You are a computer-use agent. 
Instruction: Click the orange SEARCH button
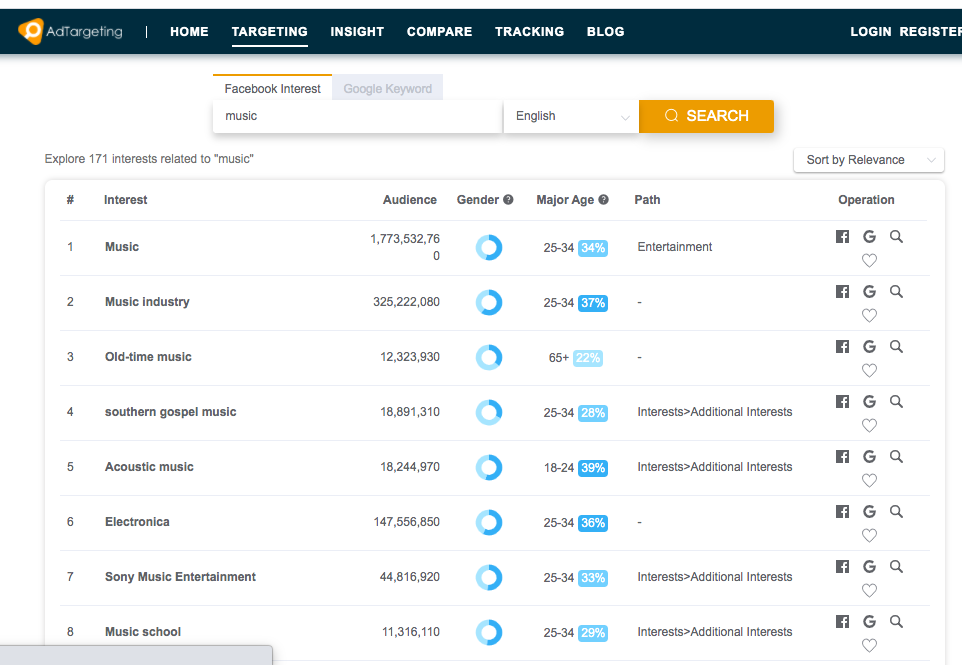tap(706, 116)
